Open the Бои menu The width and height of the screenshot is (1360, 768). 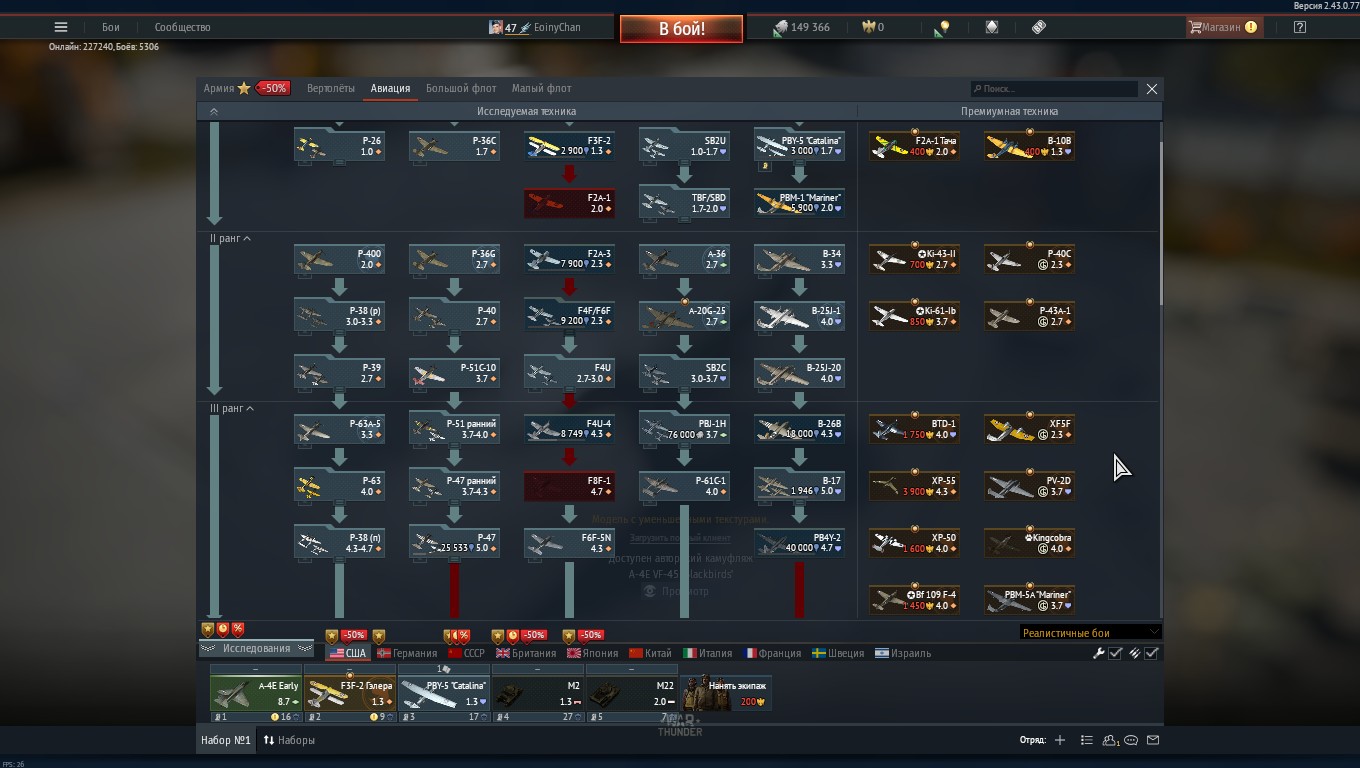coord(111,28)
